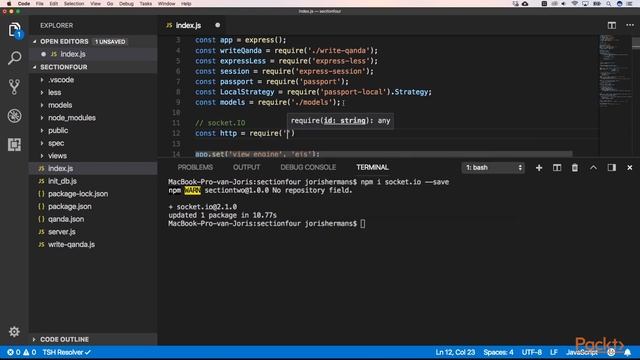Screen dimensions: 640x360
Task: Click the editor vertical scrollbar
Action: pyautogui.click(x=636, y=43)
